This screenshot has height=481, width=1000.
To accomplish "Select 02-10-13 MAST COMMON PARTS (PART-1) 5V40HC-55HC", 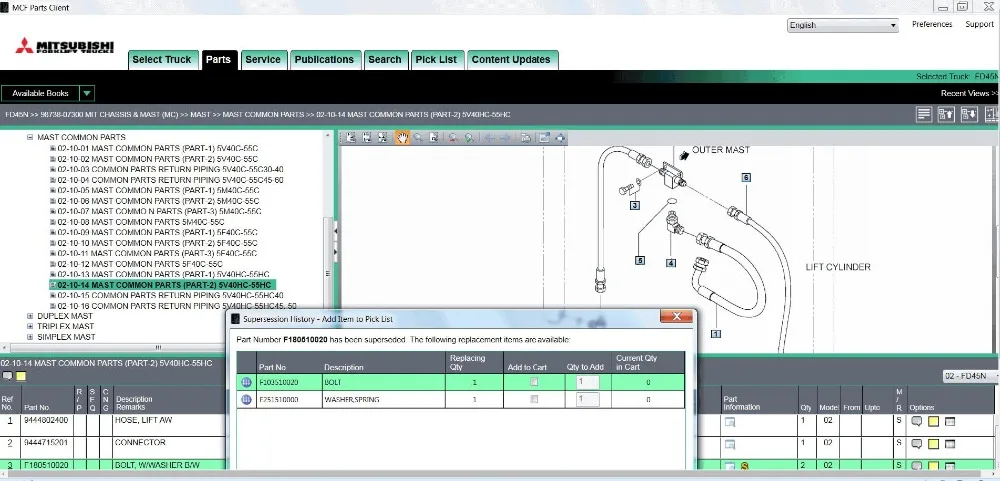I will [163, 274].
